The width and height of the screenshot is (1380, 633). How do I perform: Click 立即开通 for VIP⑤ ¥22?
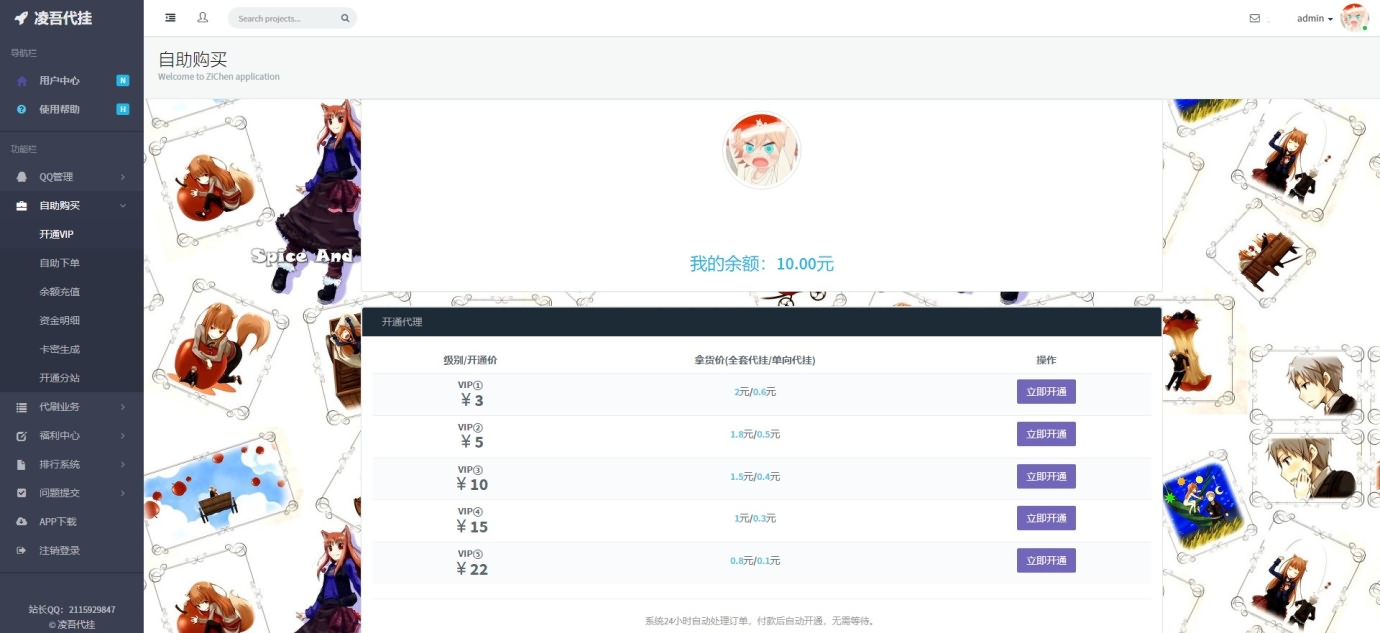tap(1046, 560)
